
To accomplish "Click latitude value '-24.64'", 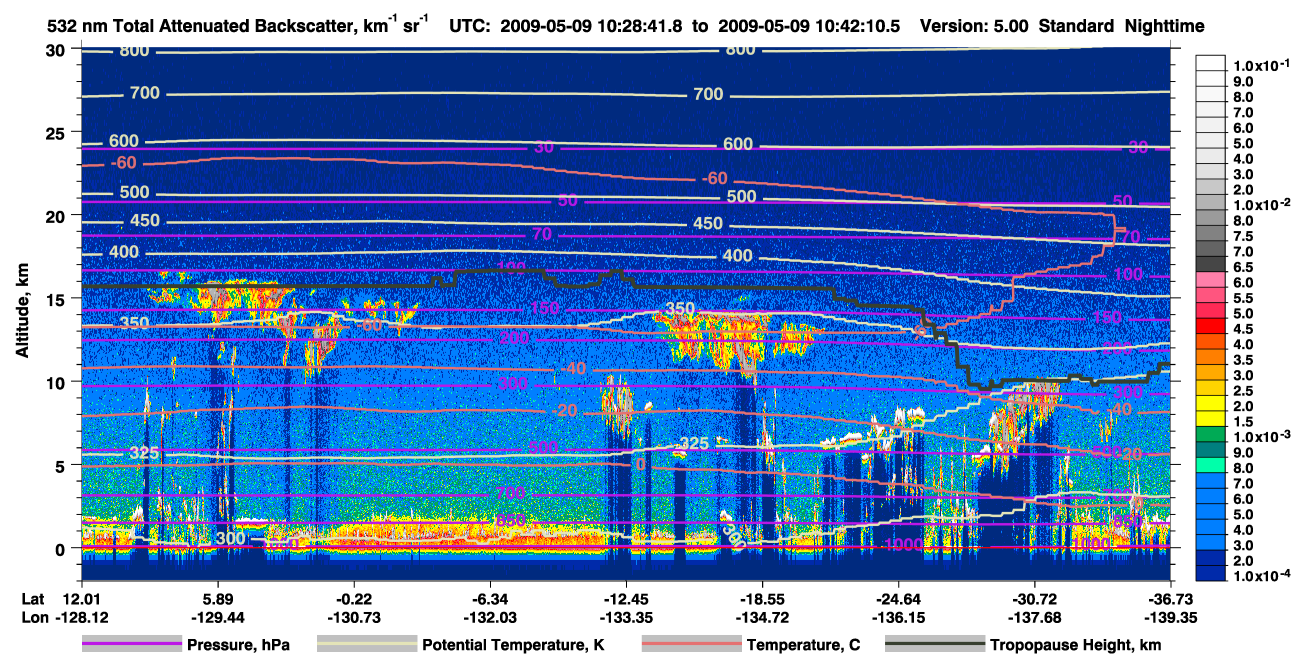I will click(x=899, y=598).
